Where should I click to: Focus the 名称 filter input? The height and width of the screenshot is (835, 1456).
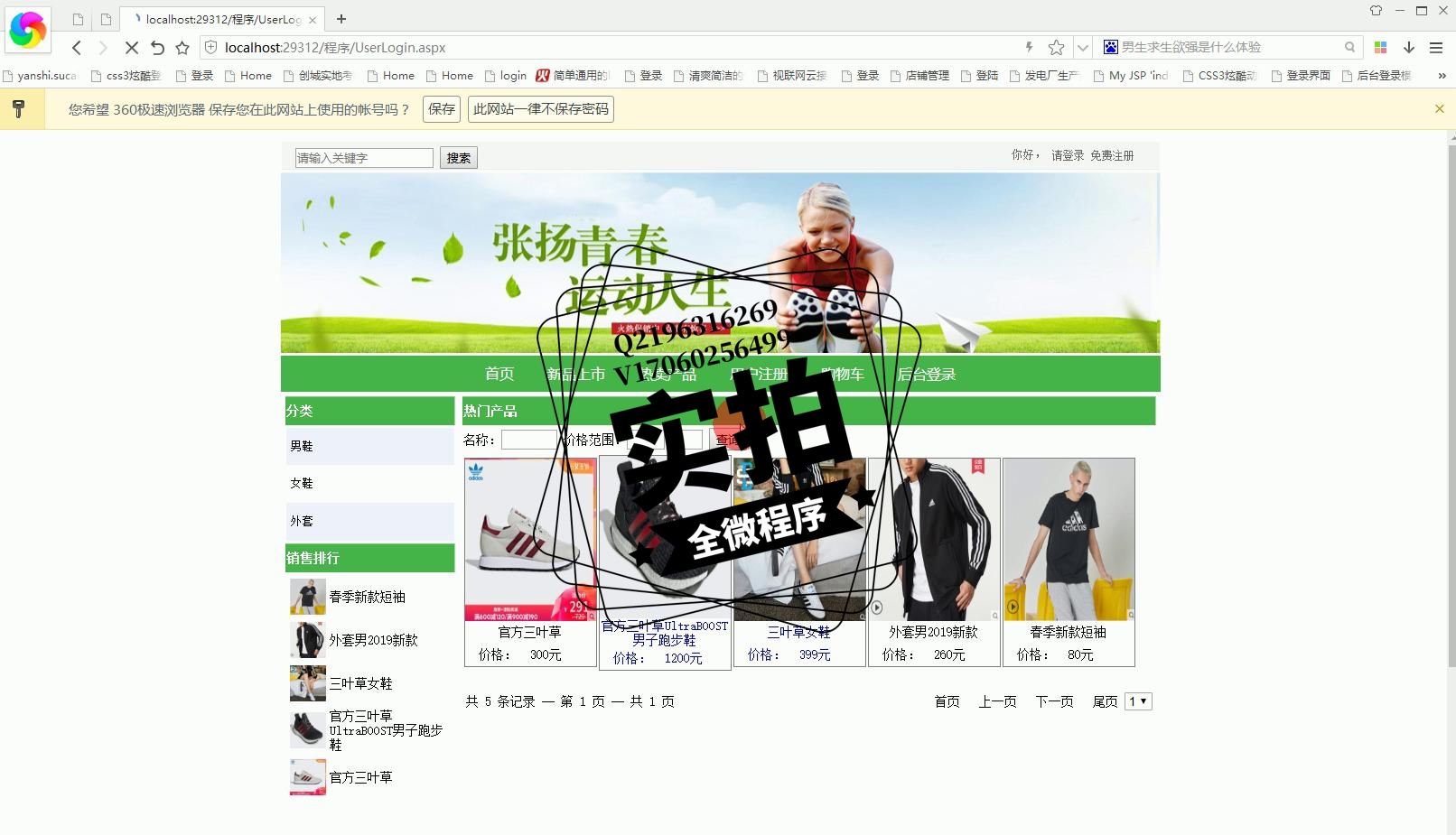point(530,440)
